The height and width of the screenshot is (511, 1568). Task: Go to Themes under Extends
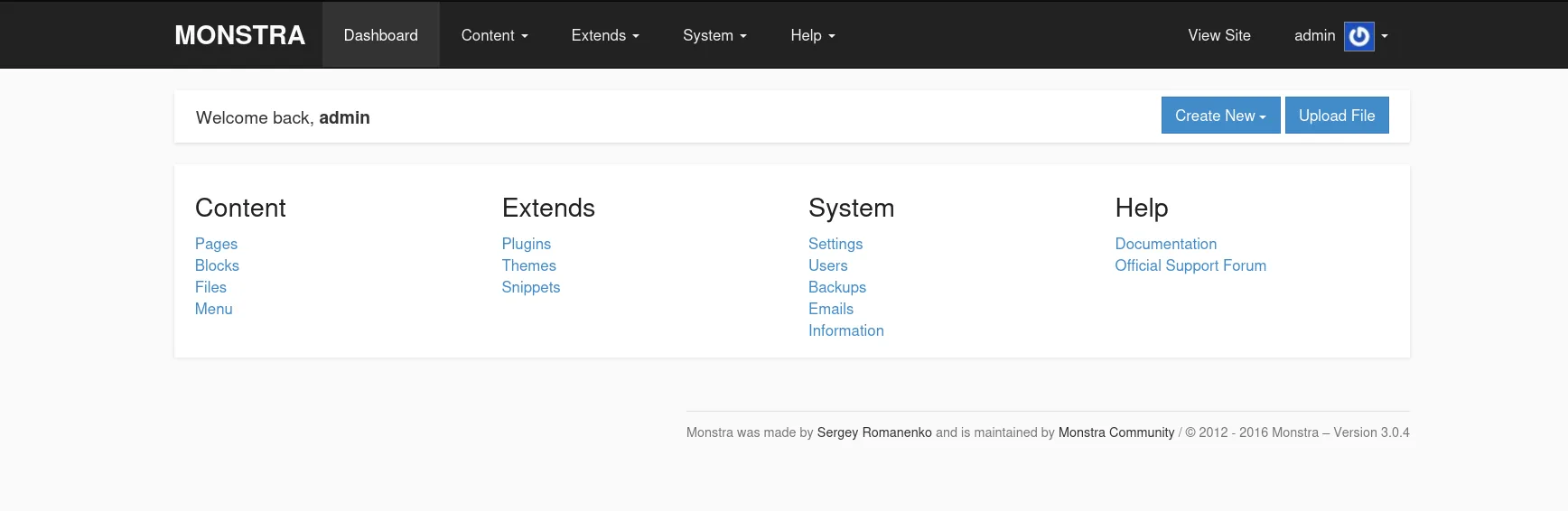click(x=529, y=265)
